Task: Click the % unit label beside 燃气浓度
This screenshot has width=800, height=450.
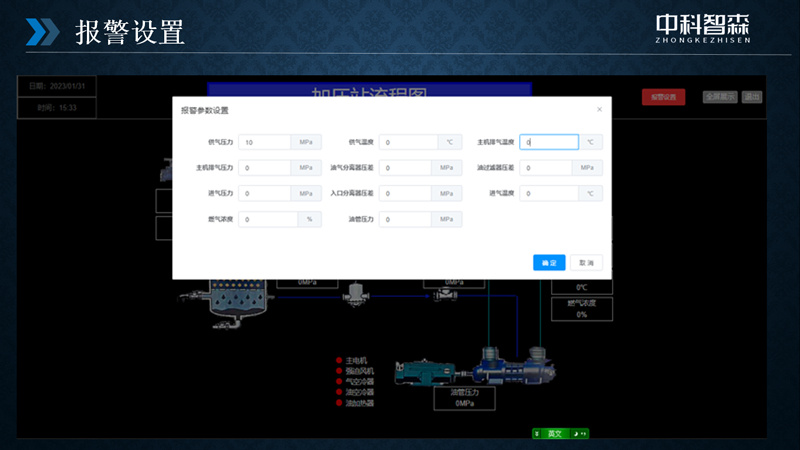Action: 310,219
